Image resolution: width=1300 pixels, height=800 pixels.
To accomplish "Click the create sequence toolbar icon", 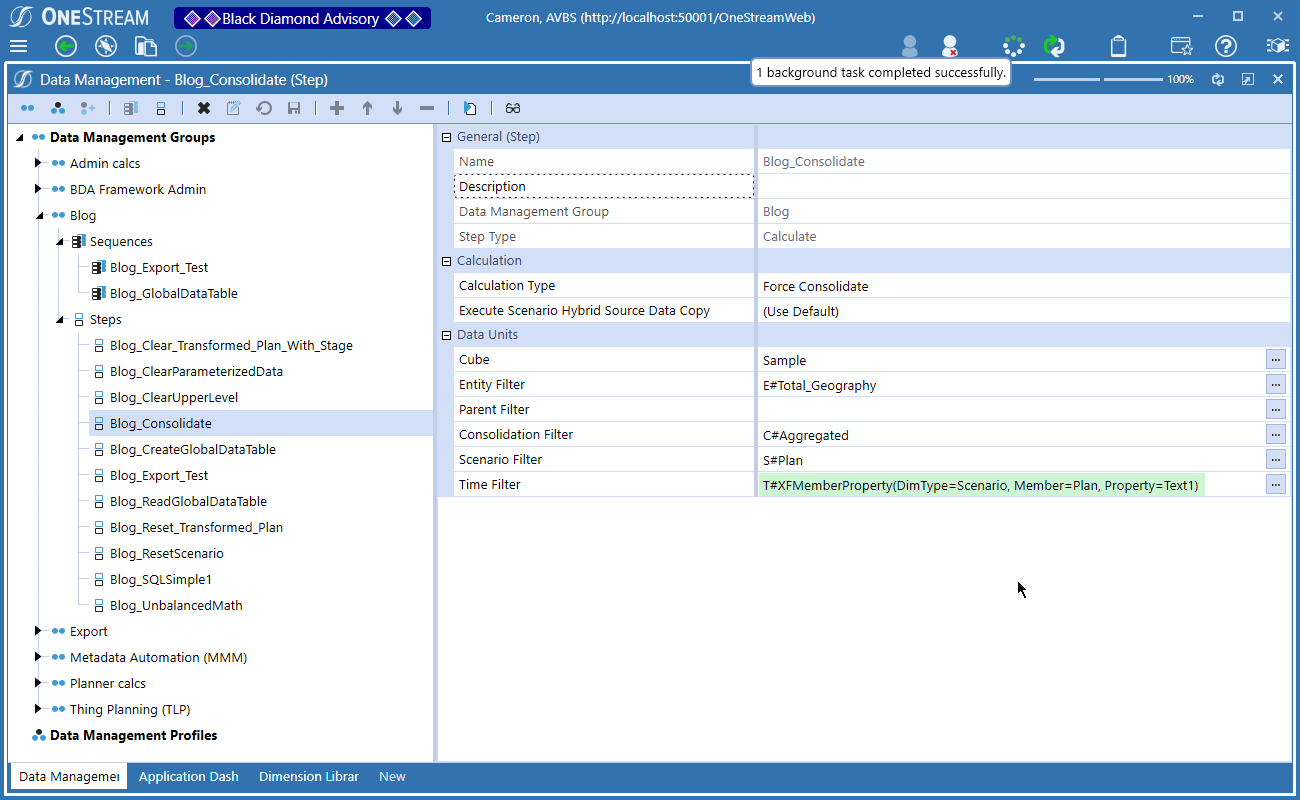I will (131, 108).
